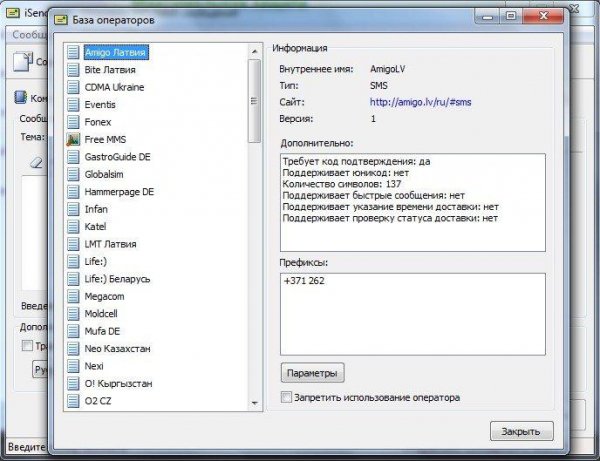This screenshot has height=461, width=600.
Task: Click the eraser icon in iSend window
Action: point(37,163)
